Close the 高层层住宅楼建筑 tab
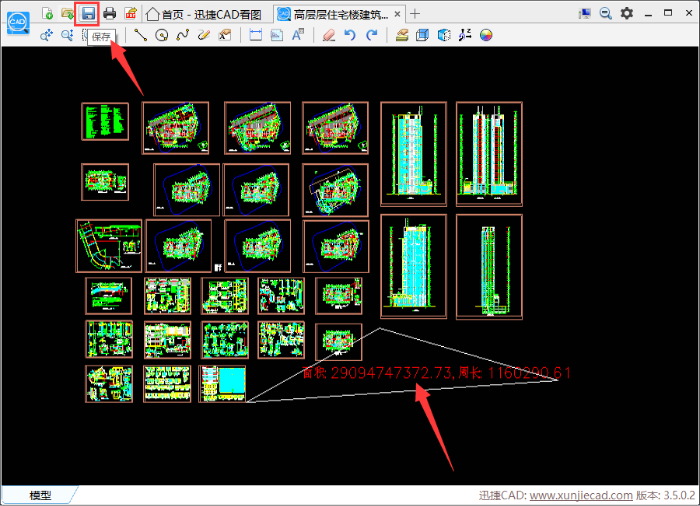700x506 pixels. (397, 14)
